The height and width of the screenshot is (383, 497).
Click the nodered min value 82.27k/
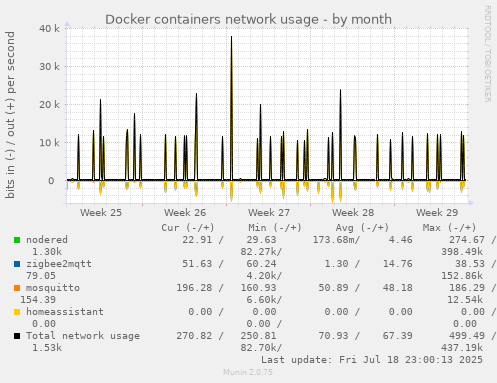[261, 252]
